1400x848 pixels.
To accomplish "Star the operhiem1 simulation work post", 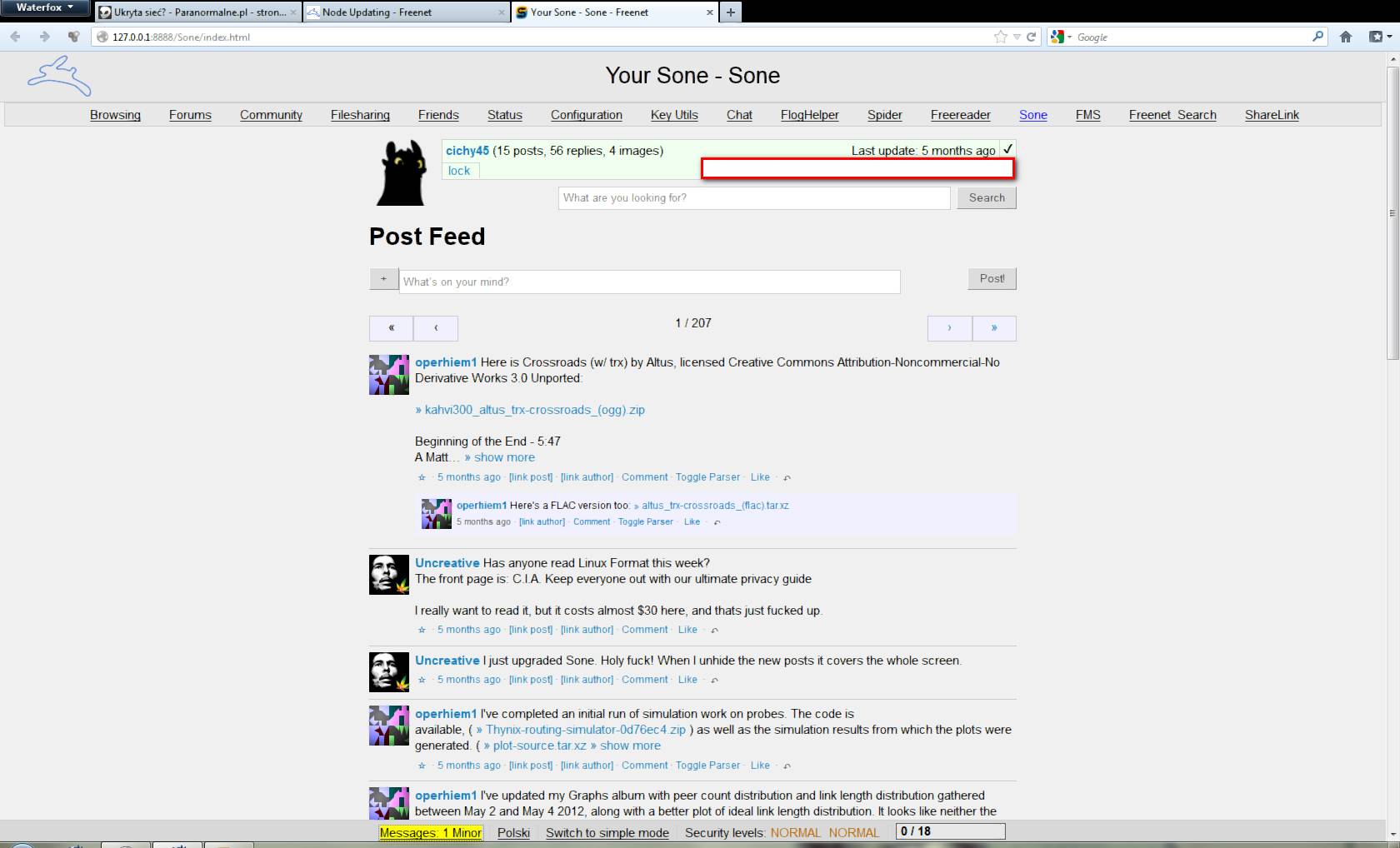I will click(422, 766).
